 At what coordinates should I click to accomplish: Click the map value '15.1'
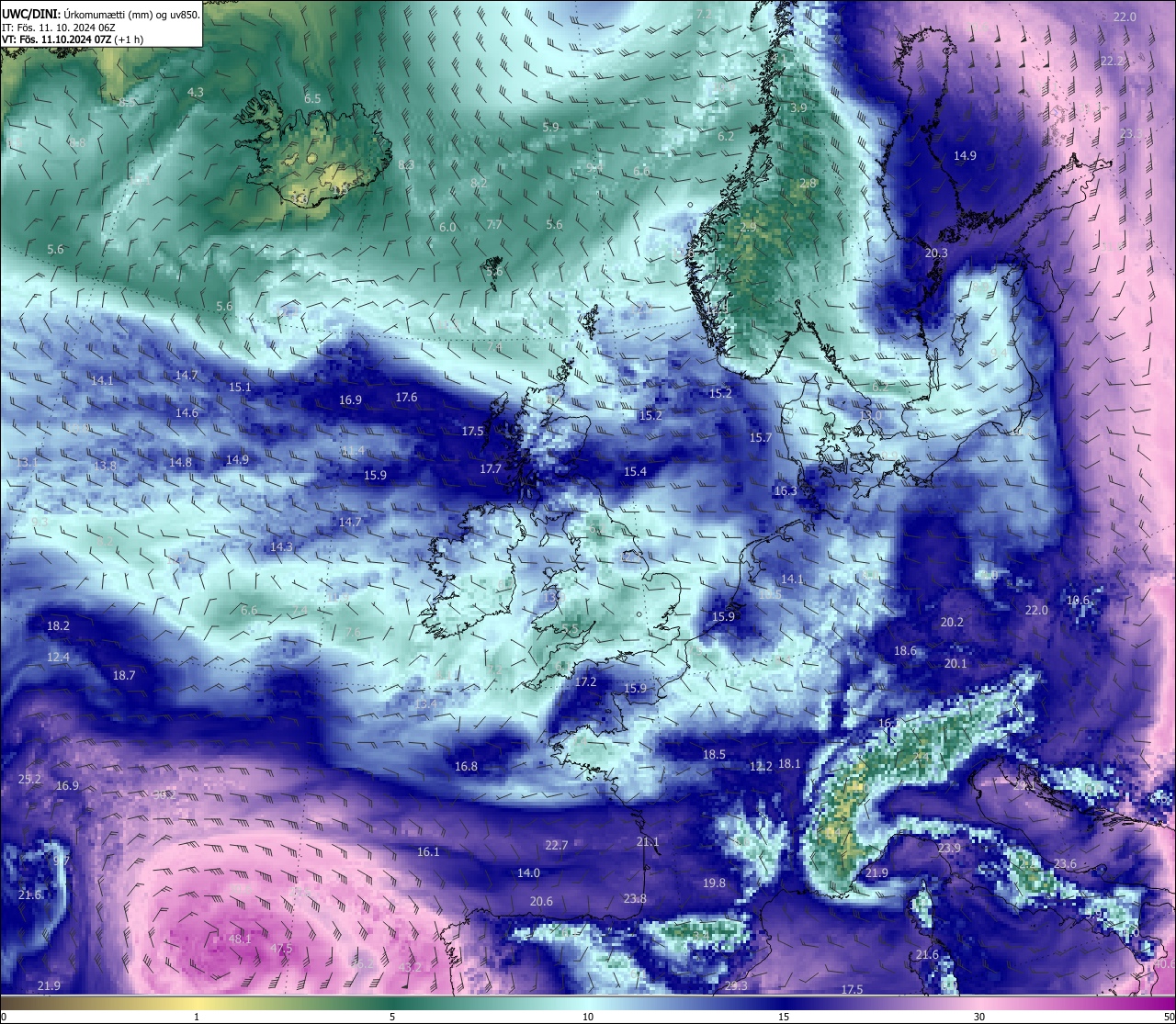240,387
